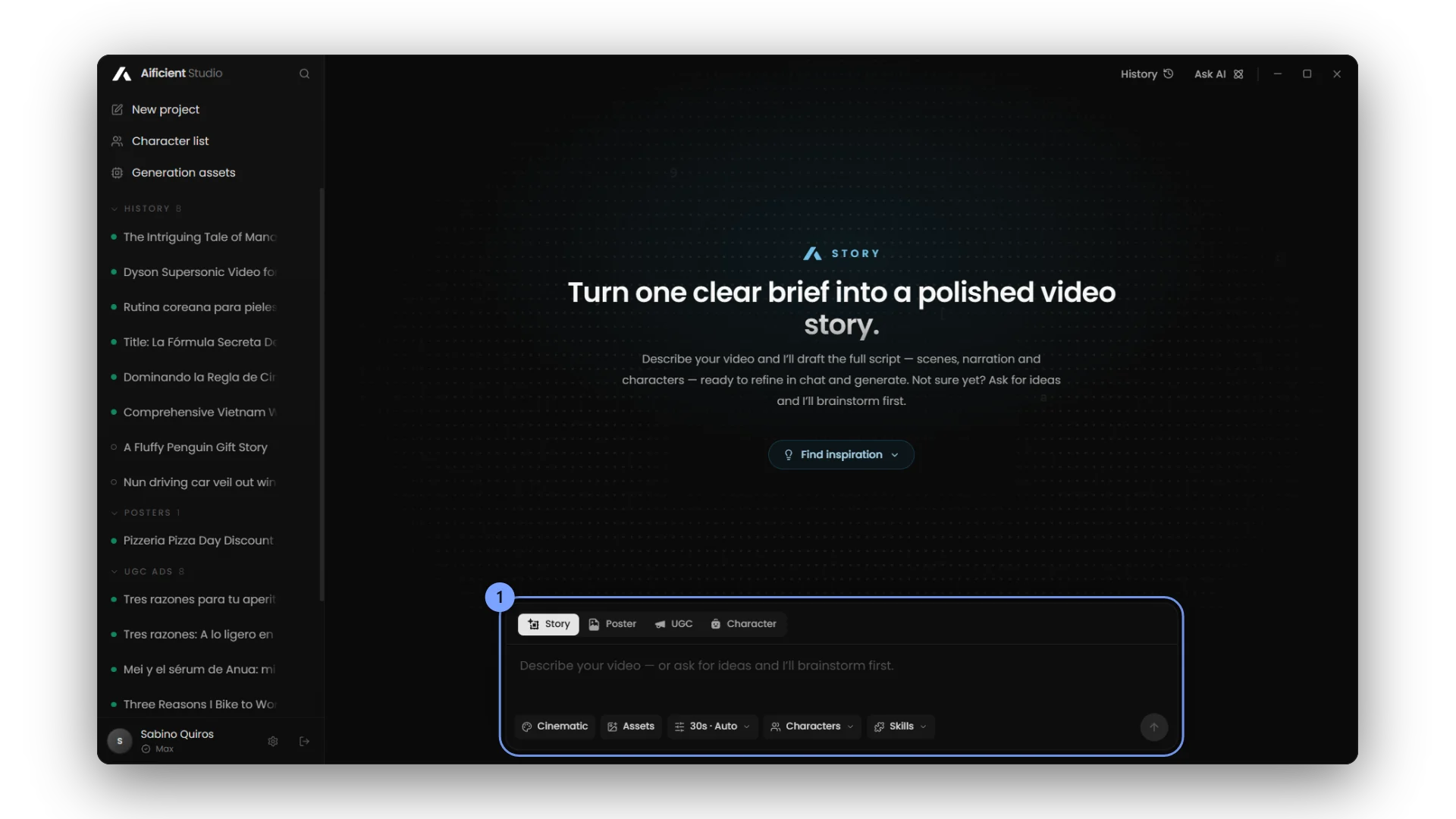Open the Ask AI panel

(1219, 74)
